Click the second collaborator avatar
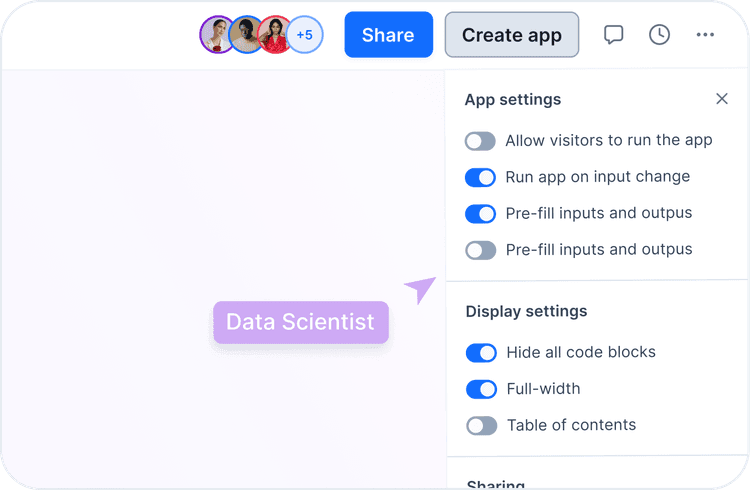Viewport: 750px width, 490px height. coord(246,35)
